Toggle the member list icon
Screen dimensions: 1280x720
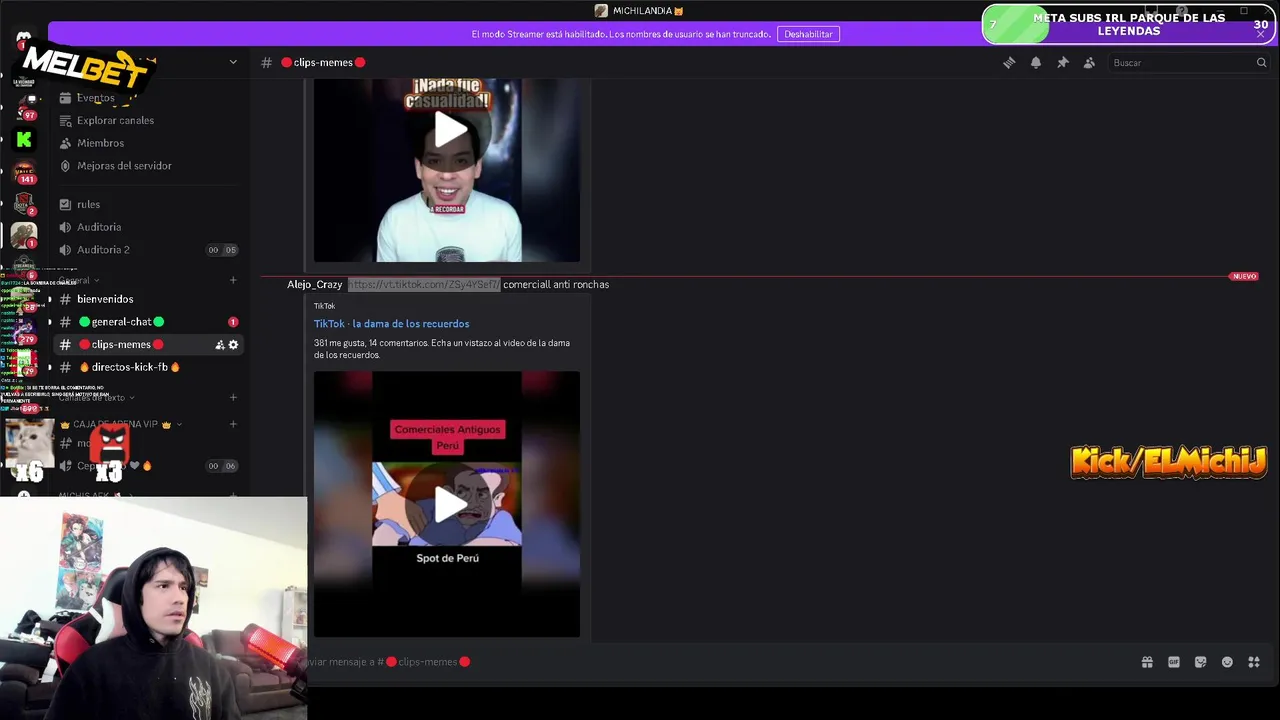pyautogui.click(x=1089, y=62)
